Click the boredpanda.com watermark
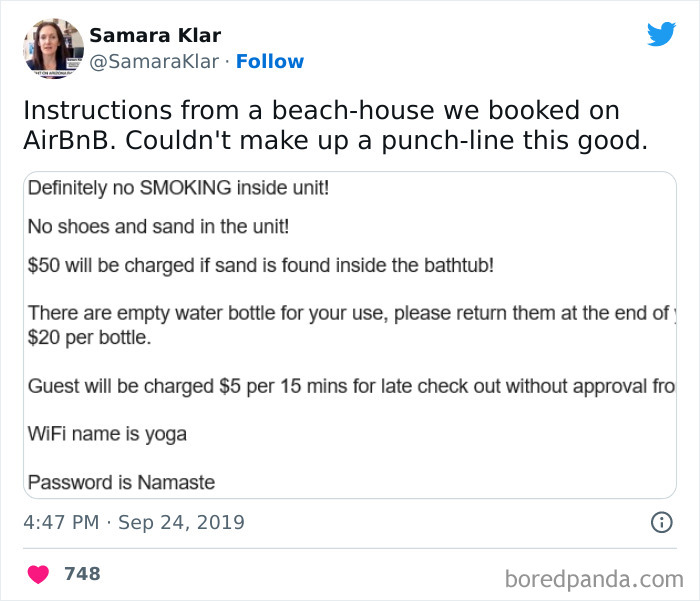The image size is (700, 601). tap(592, 577)
